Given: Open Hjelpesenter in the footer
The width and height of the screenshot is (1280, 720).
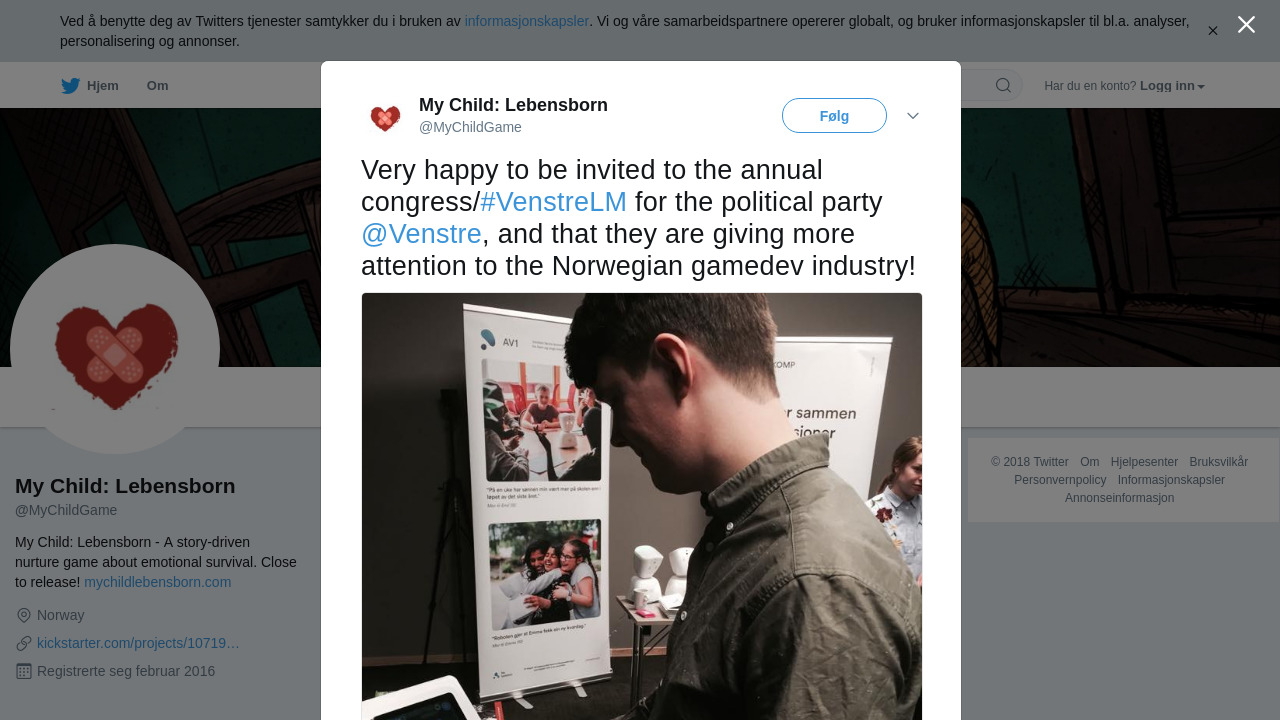Looking at the screenshot, I should click(x=1144, y=462).
